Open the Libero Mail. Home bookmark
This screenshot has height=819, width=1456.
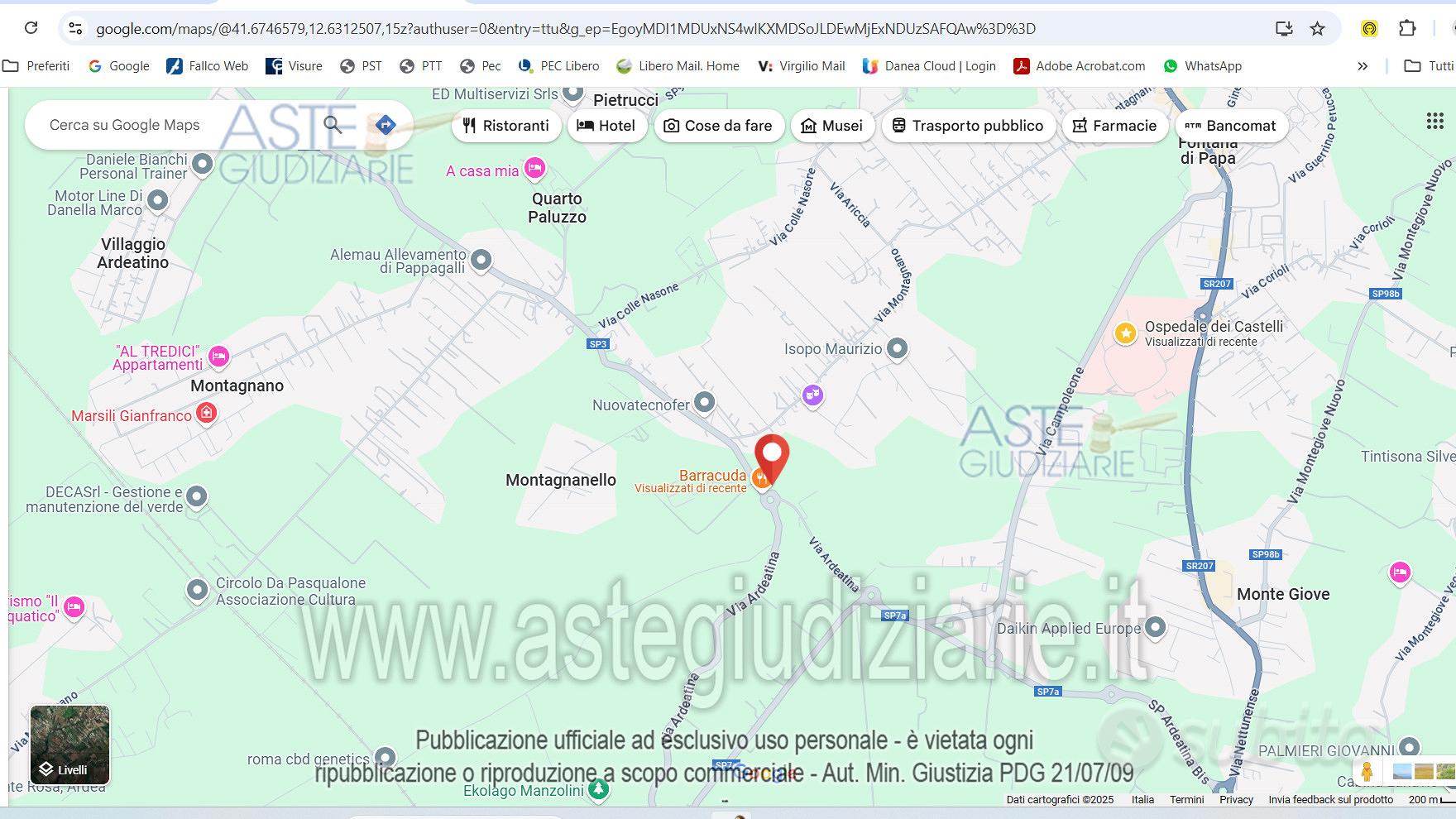click(678, 66)
